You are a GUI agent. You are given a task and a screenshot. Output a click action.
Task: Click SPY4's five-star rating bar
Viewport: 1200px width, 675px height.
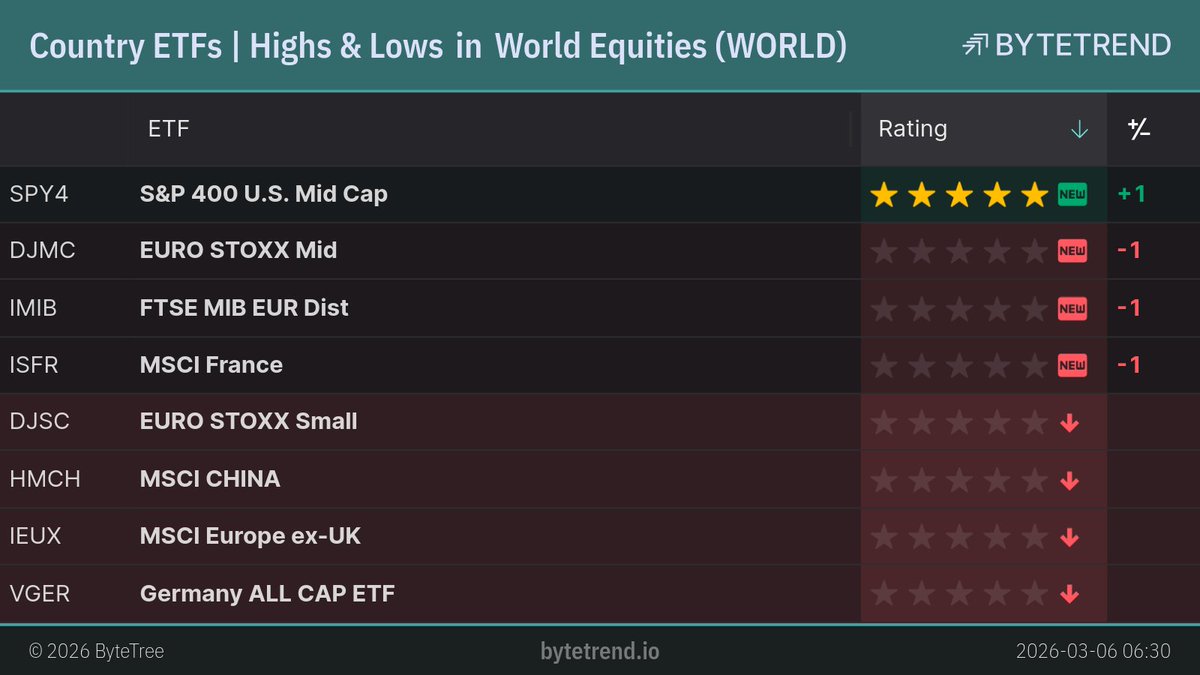[x=959, y=194]
